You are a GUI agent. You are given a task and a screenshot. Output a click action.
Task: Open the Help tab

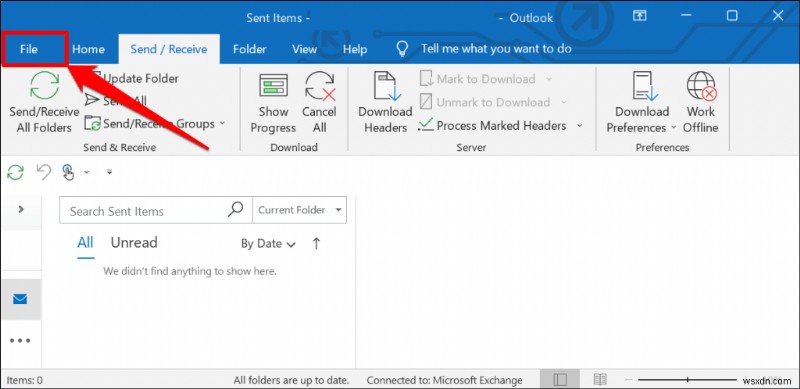coord(355,49)
